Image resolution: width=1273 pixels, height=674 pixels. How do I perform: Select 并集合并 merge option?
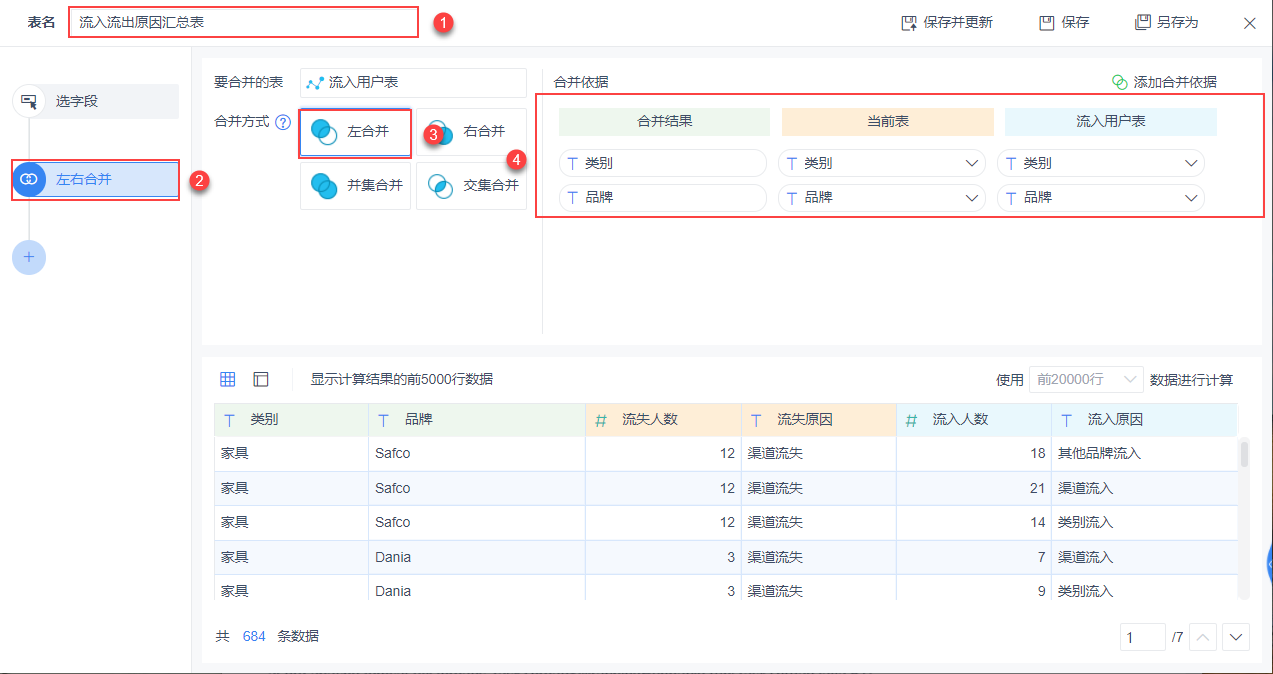point(355,185)
